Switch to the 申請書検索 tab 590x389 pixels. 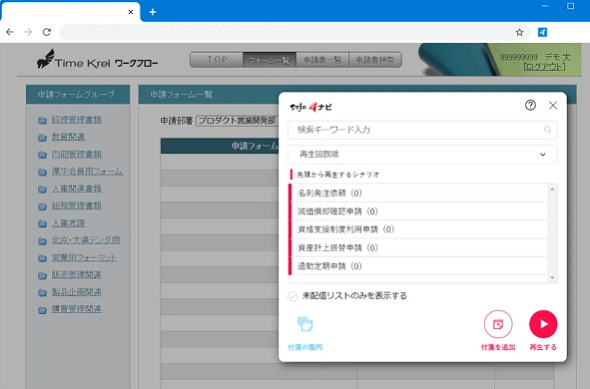click(x=375, y=60)
